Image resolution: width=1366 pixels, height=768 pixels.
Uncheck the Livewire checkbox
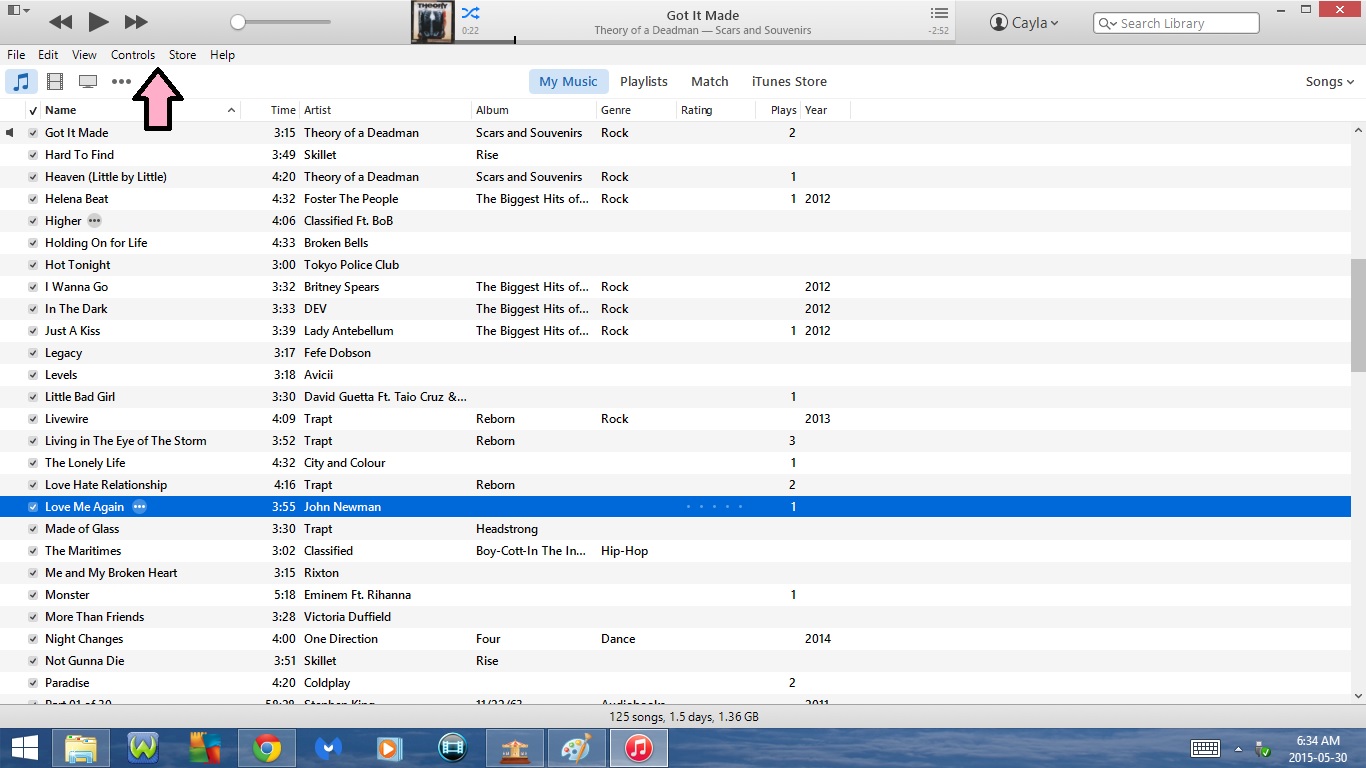[33, 419]
